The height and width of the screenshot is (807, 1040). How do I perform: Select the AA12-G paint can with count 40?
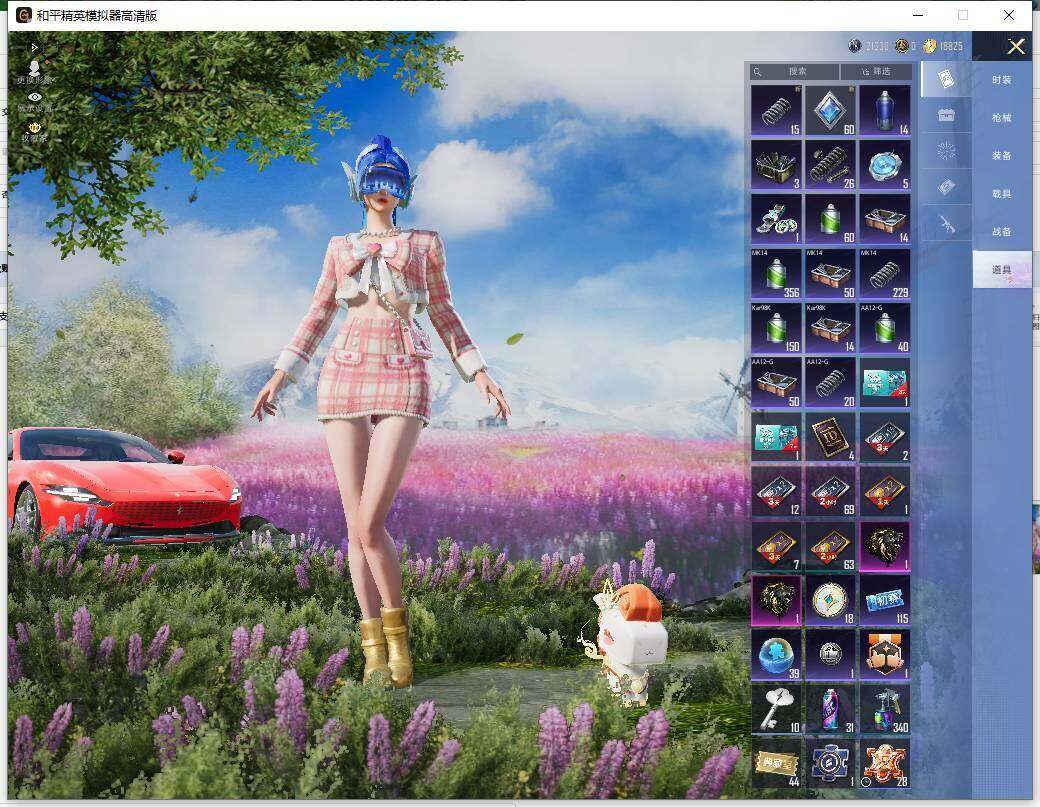(885, 328)
